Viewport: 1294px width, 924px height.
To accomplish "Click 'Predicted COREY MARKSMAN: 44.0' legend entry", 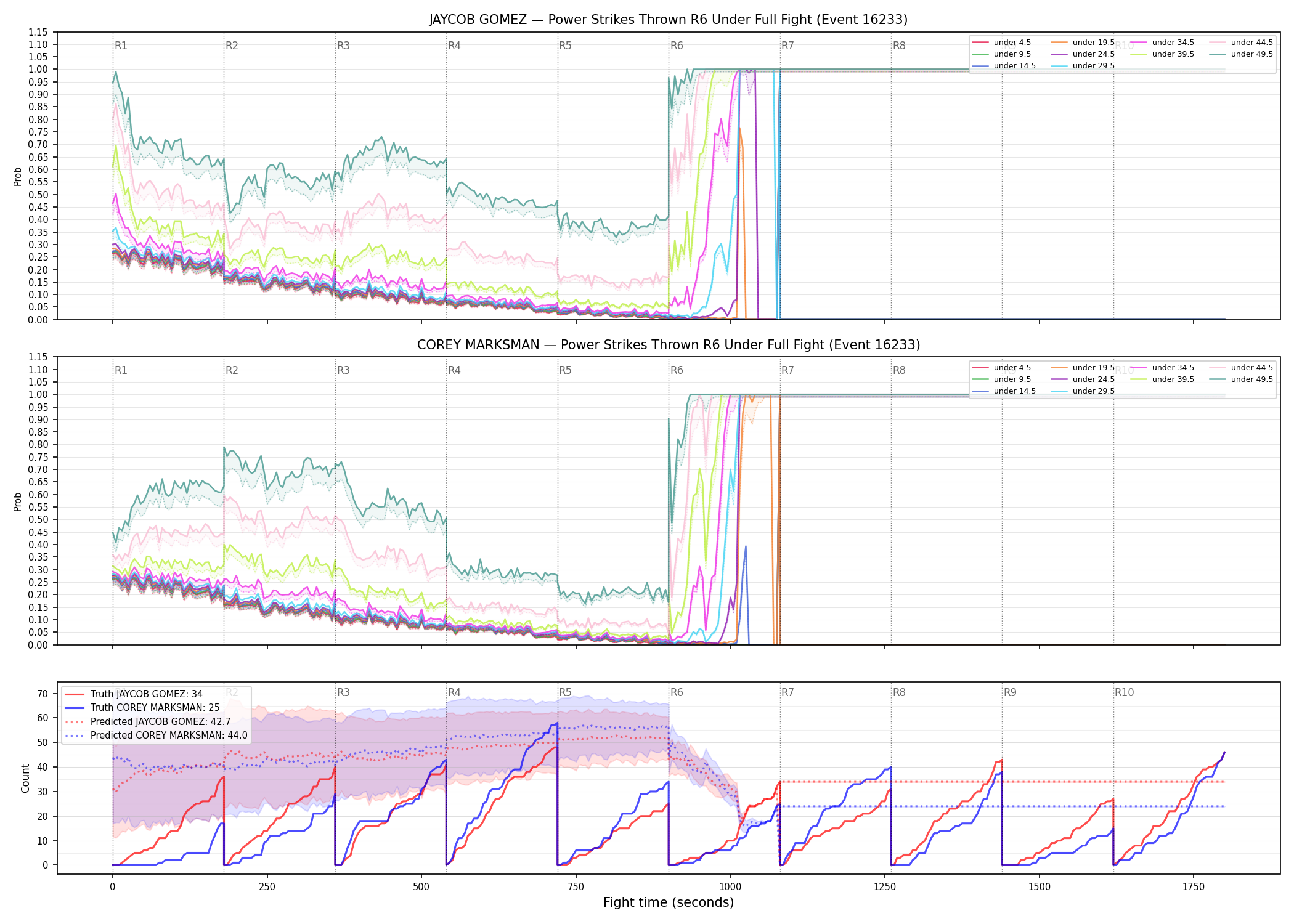I will pyautogui.click(x=156, y=736).
